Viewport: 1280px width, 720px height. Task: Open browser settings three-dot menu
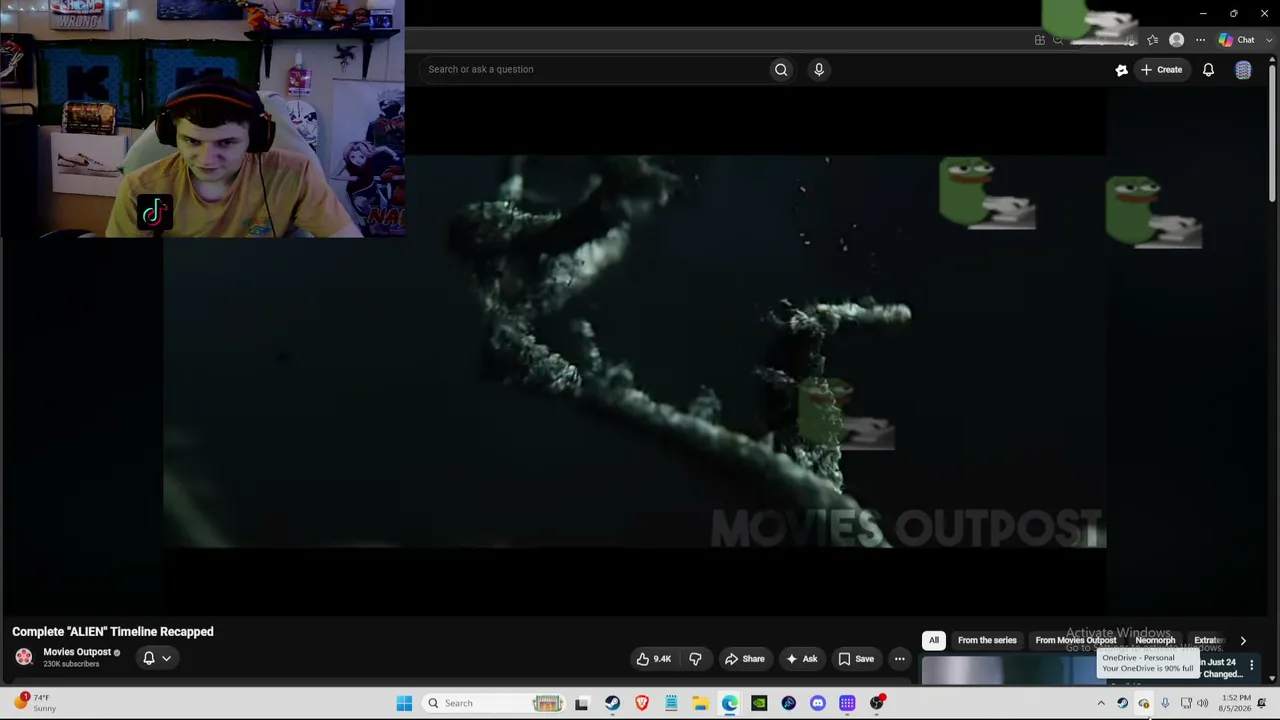tap(1201, 40)
